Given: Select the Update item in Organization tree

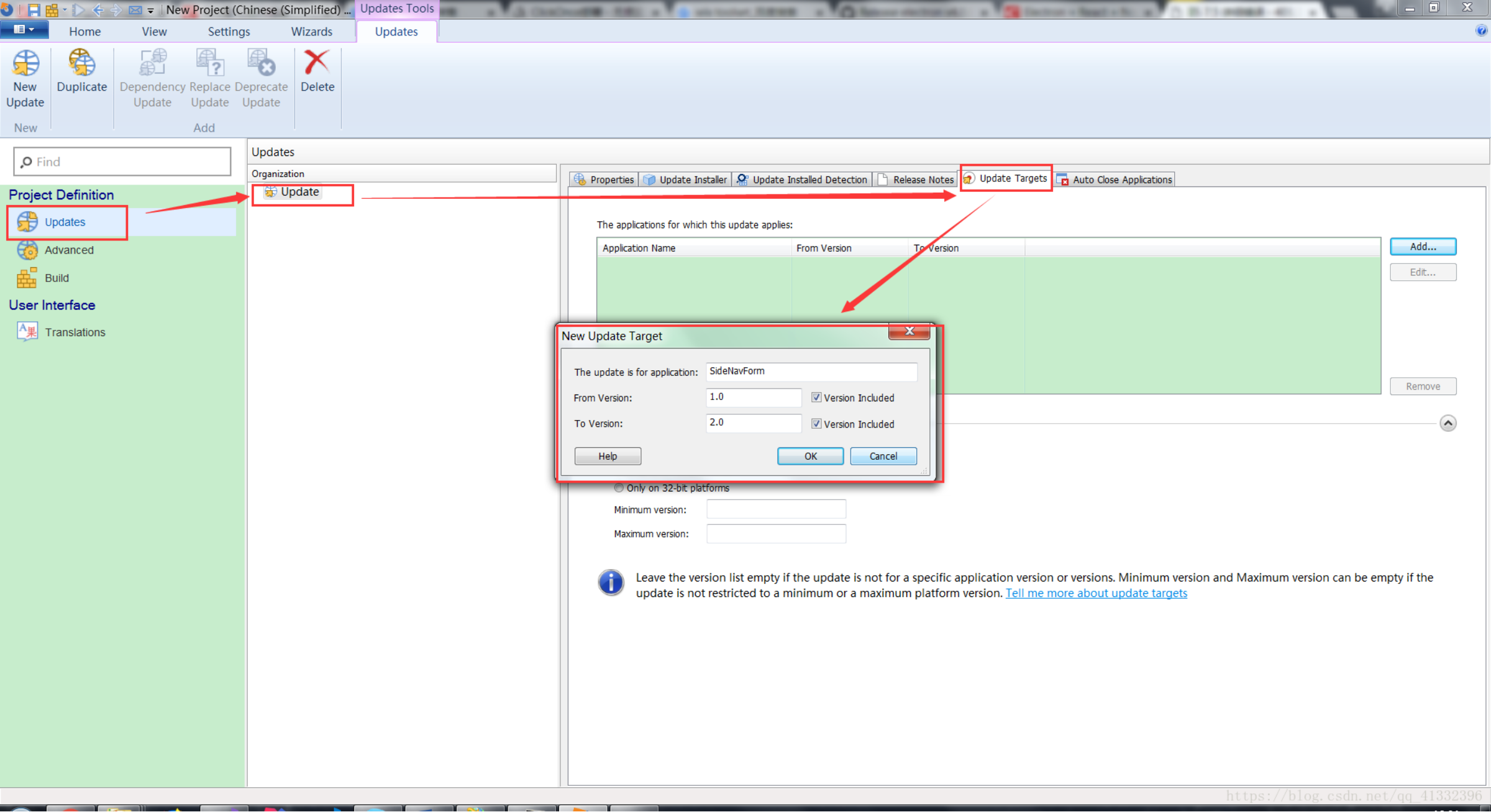Looking at the screenshot, I should [x=299, y=192].
